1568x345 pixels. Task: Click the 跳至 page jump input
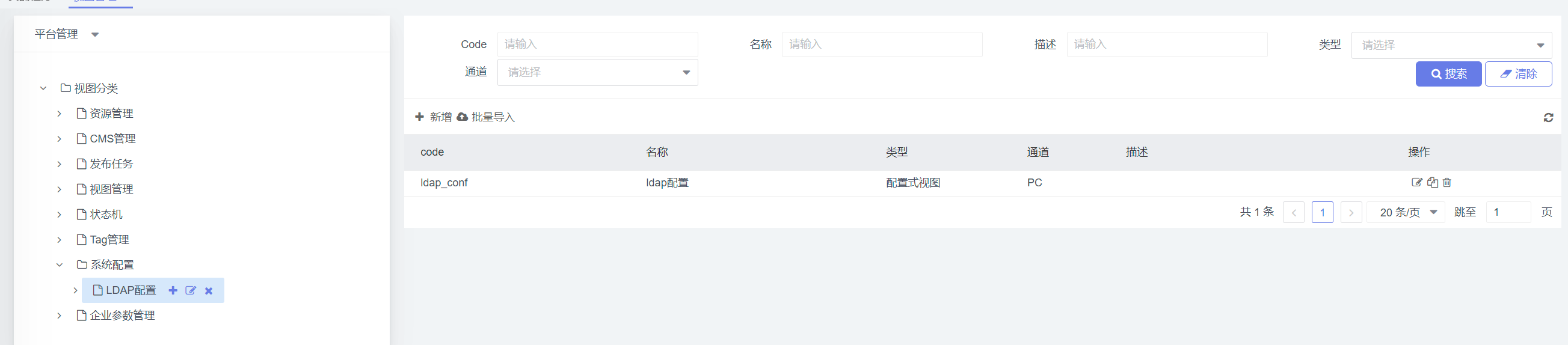(1508, 212)
